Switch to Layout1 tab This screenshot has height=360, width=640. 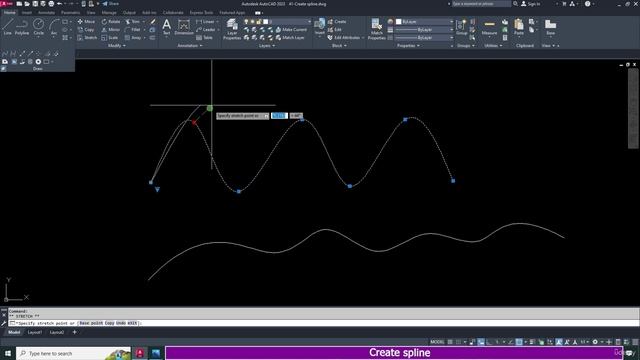(35, 332)
